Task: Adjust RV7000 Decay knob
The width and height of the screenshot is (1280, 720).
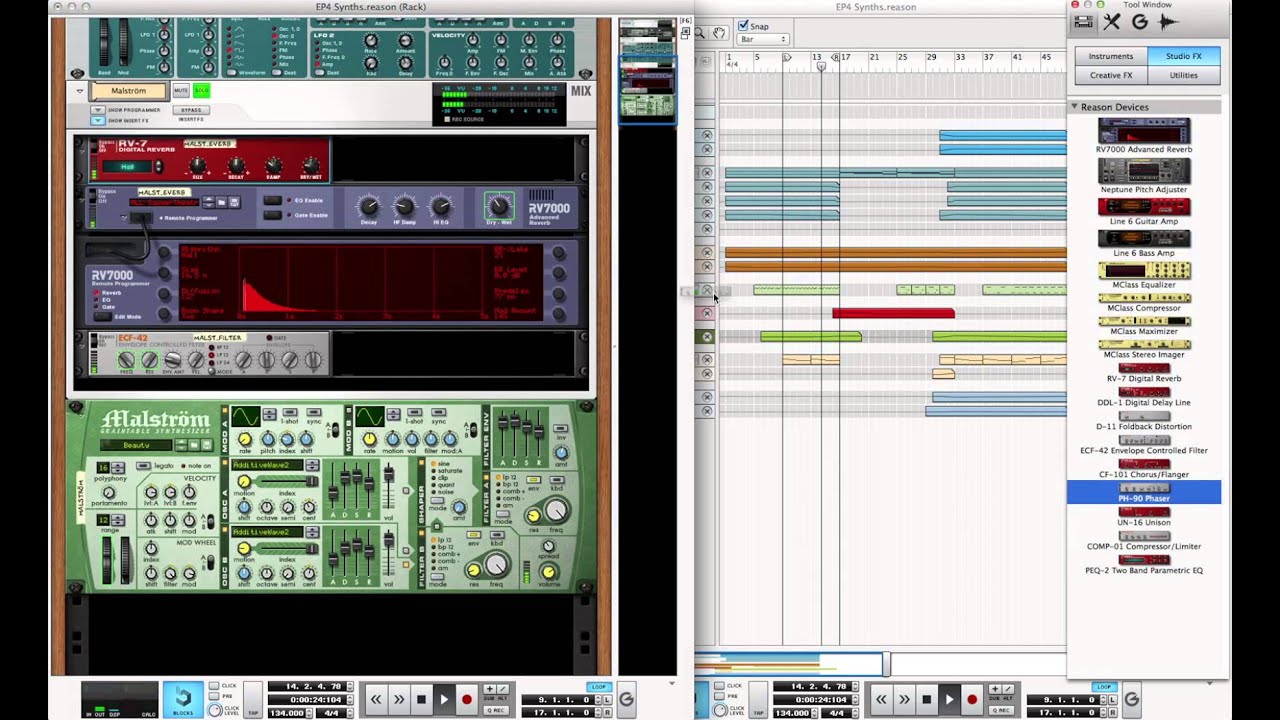Action: [x=369, y=206]
